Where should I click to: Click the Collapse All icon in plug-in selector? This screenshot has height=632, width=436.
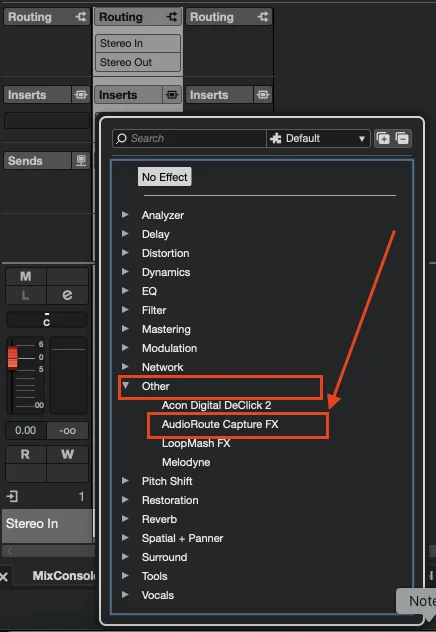click(x=402, y=138)
